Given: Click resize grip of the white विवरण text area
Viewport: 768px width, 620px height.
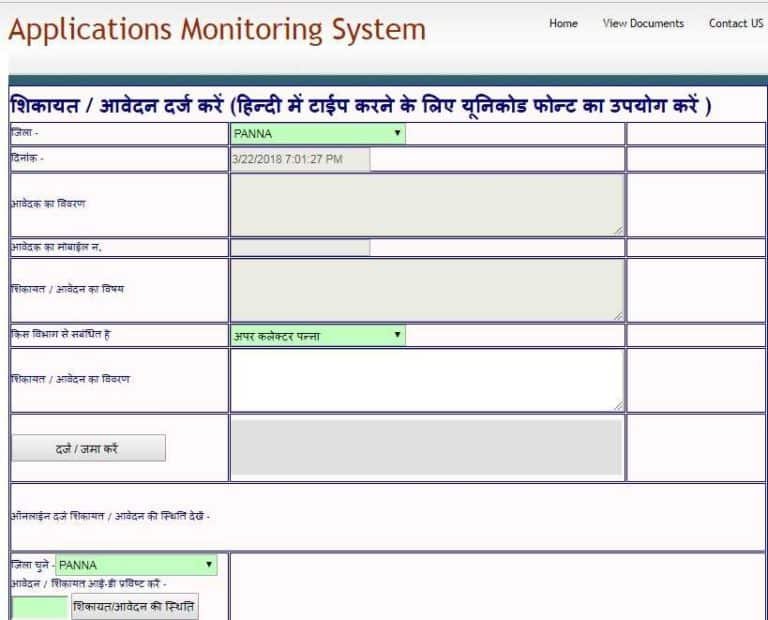Looking at the screenshot, I should [618, 405].
